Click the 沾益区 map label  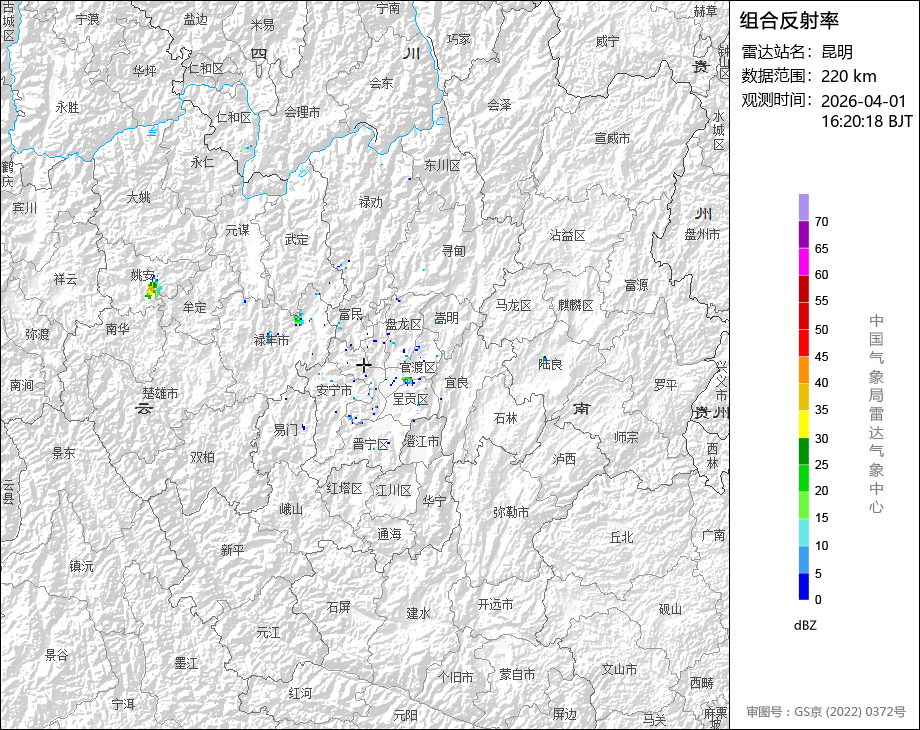(x=567, y=235)
